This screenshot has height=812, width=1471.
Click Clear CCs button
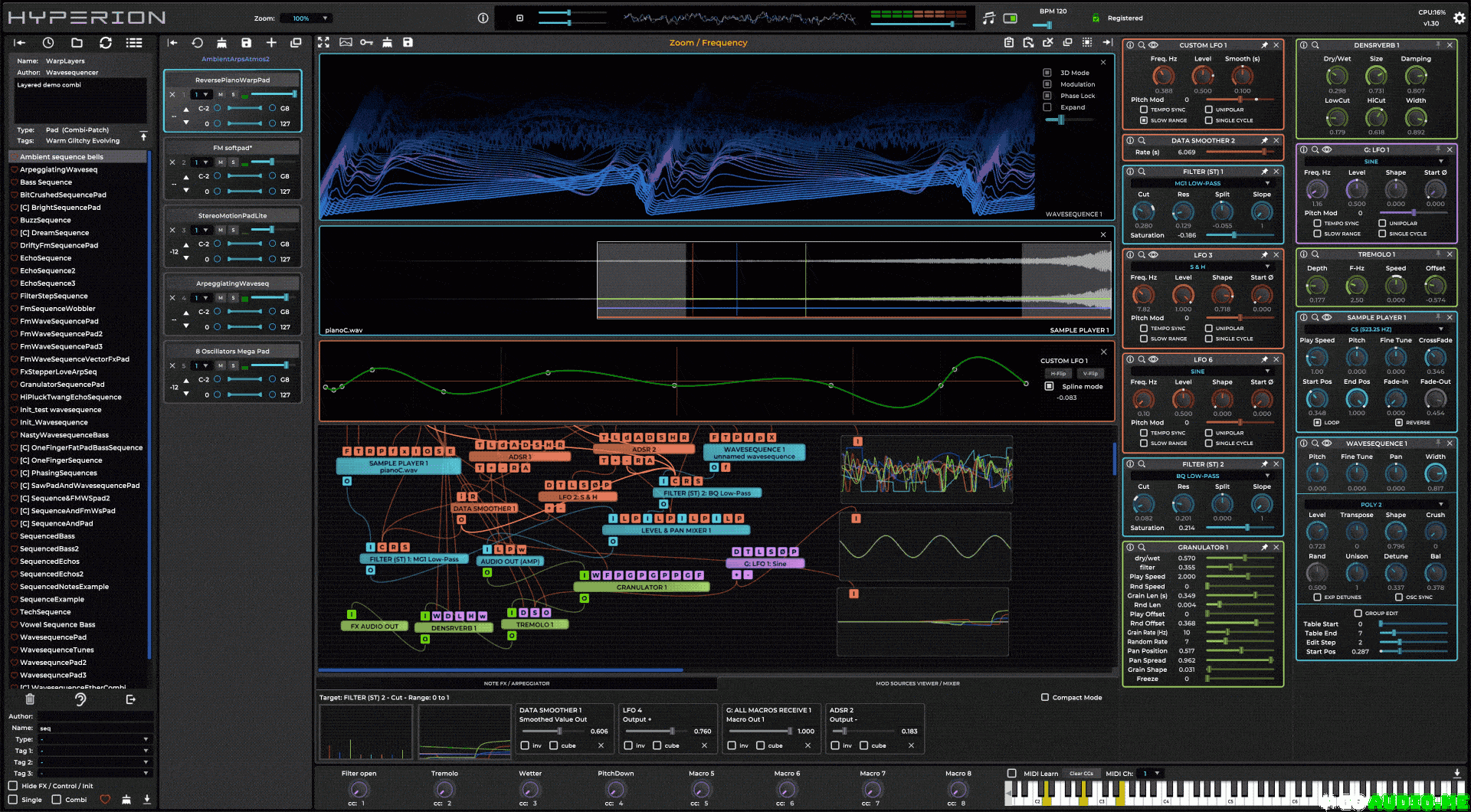tap(1081, 773)
